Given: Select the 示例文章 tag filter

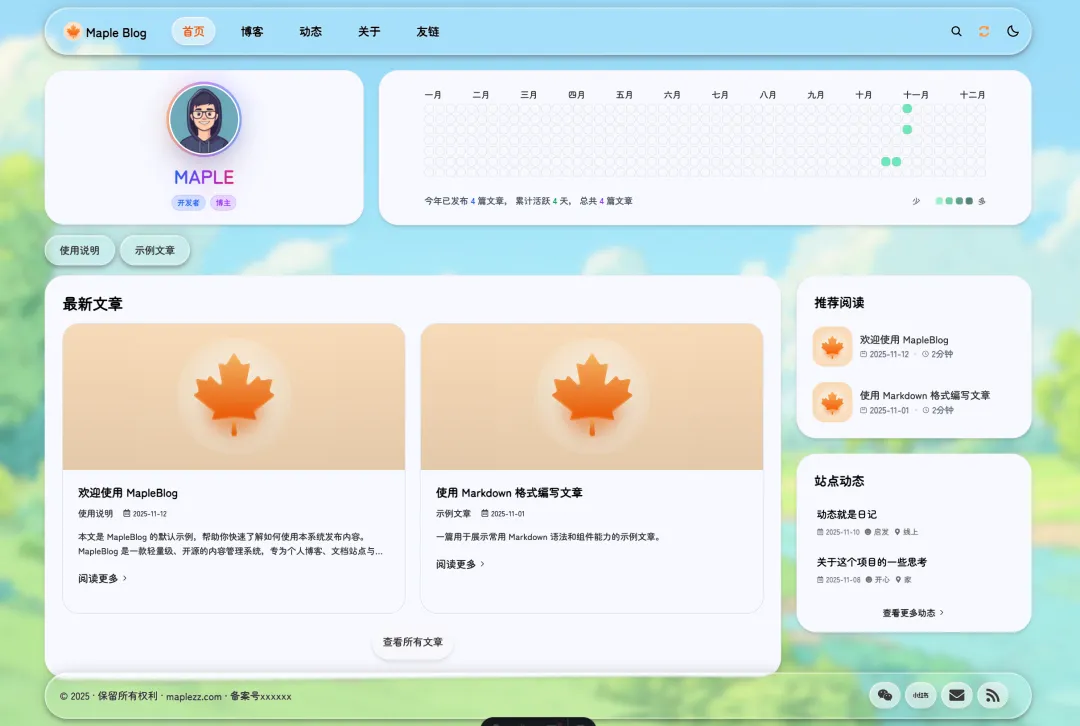Looking at the screenshot, I should [x=155, y=250].
